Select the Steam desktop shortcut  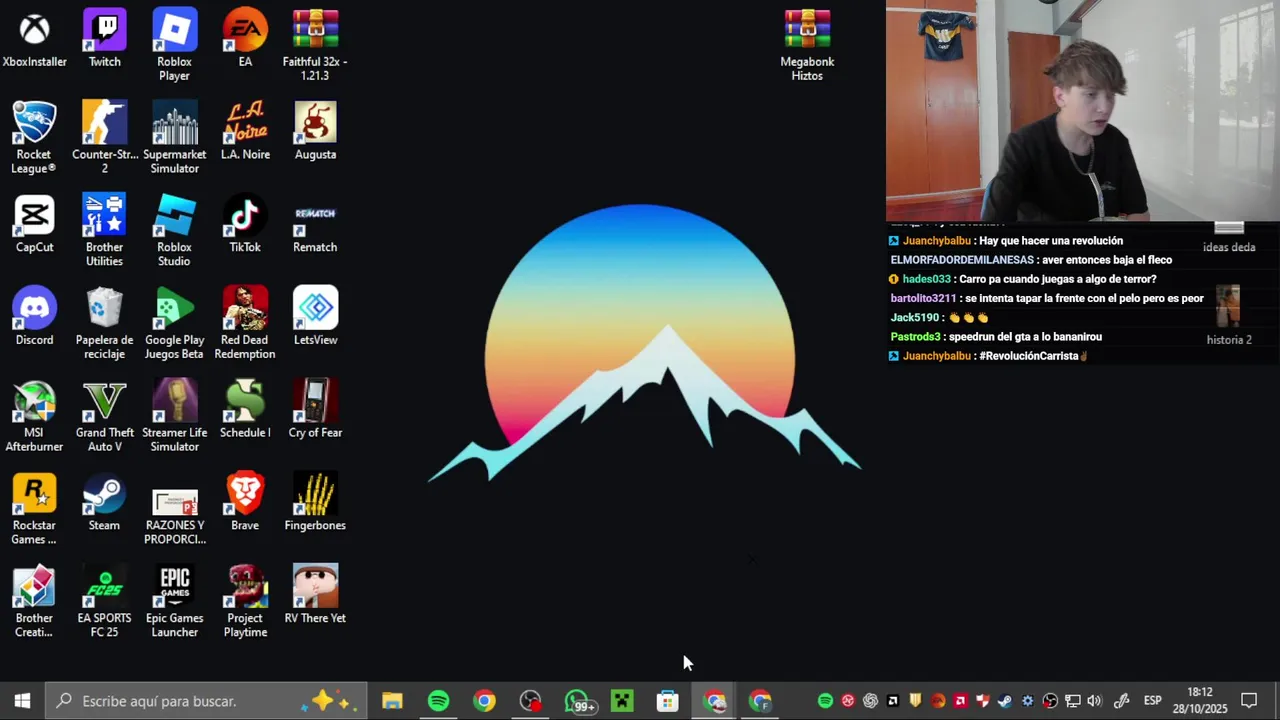click(x=104, y=503)
